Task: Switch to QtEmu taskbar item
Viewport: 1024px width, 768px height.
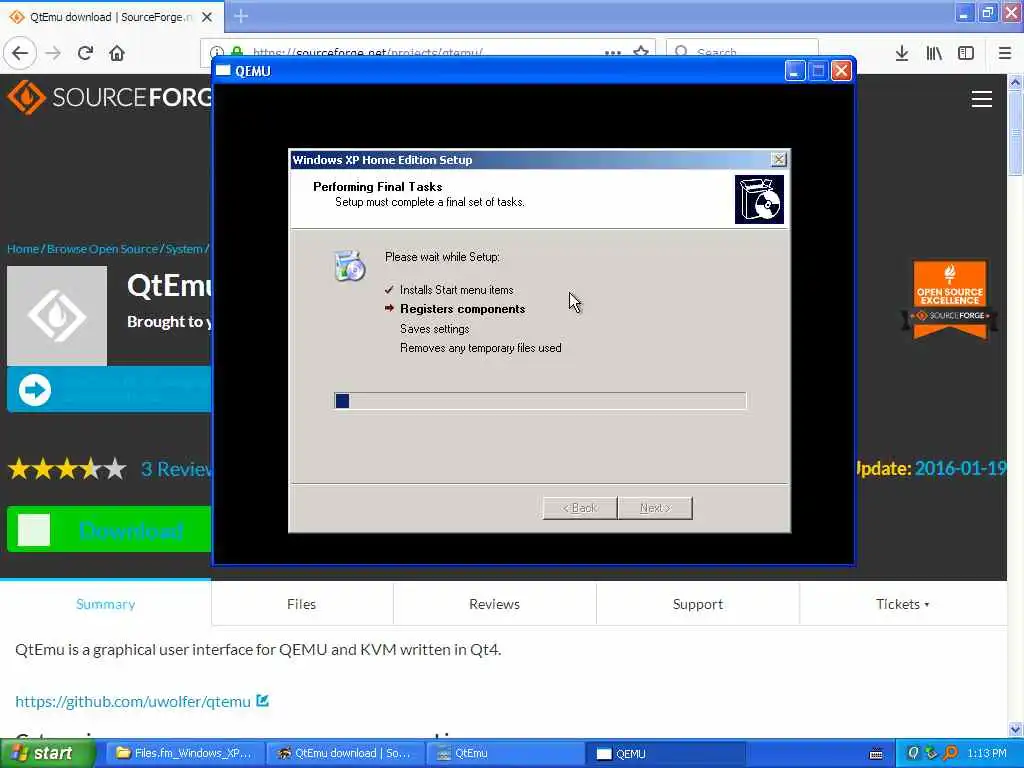Action: pyautogui.click(x=505, y=754)
